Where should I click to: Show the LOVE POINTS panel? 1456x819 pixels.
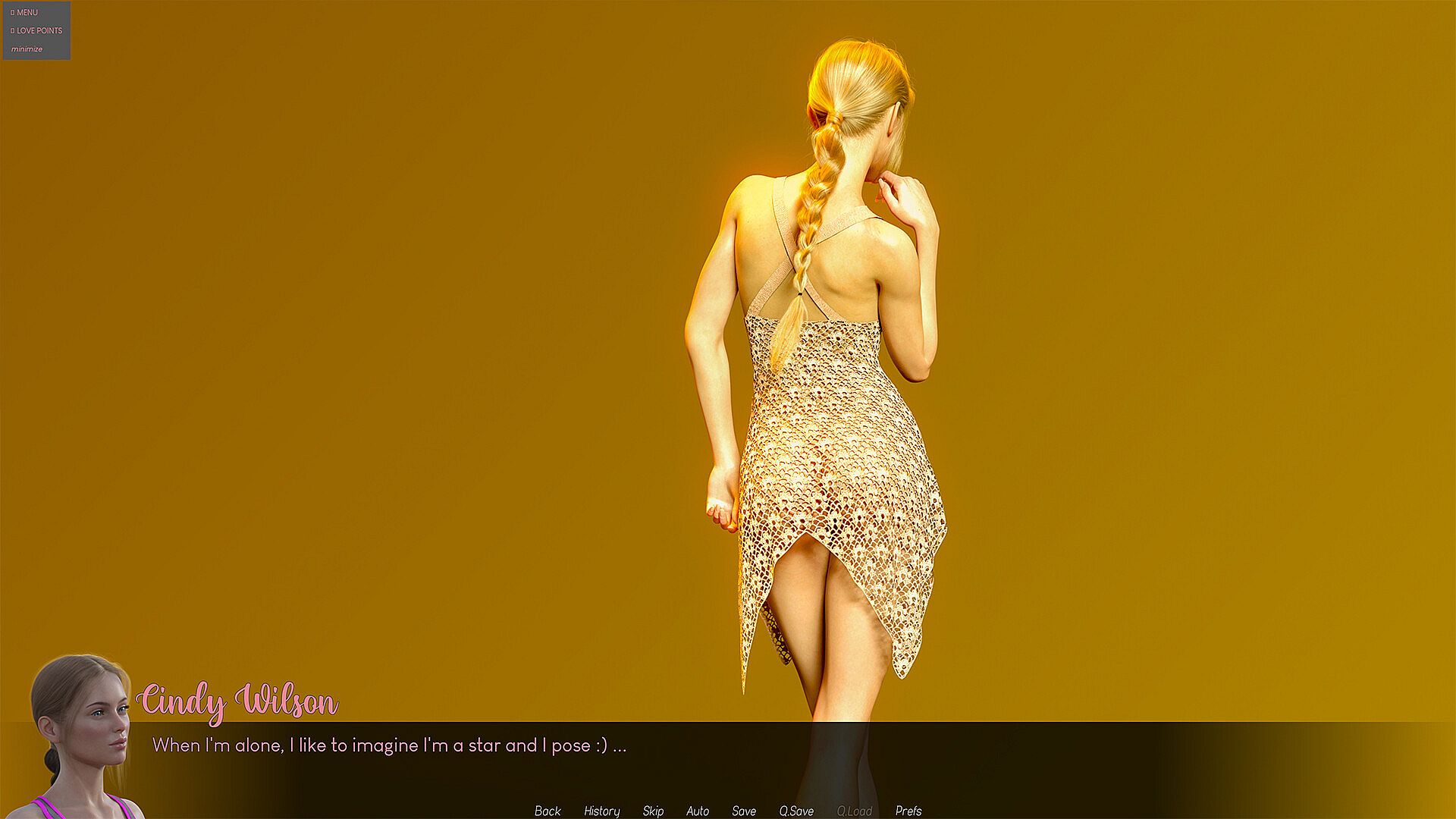[x=39, y=31]
